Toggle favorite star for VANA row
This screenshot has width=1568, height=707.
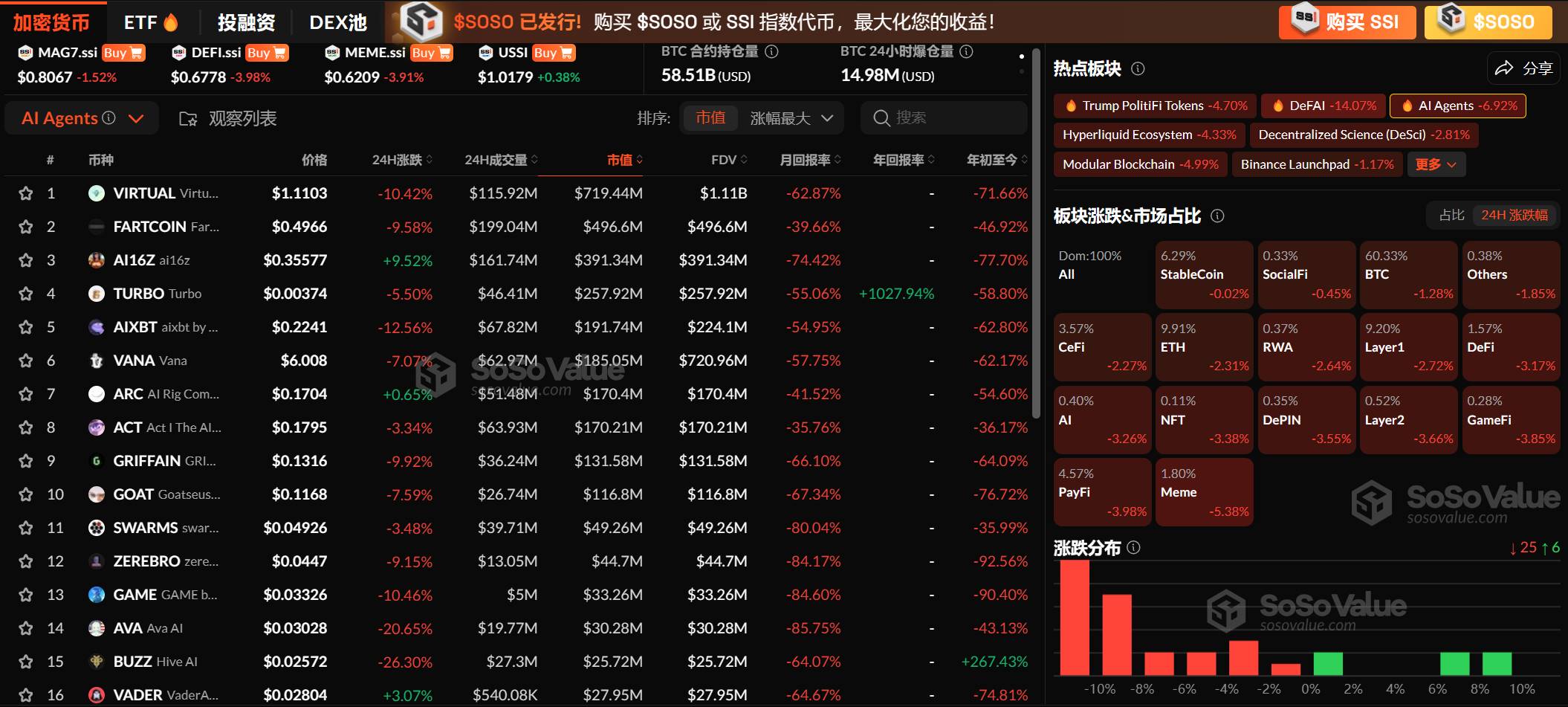[26, 361]
